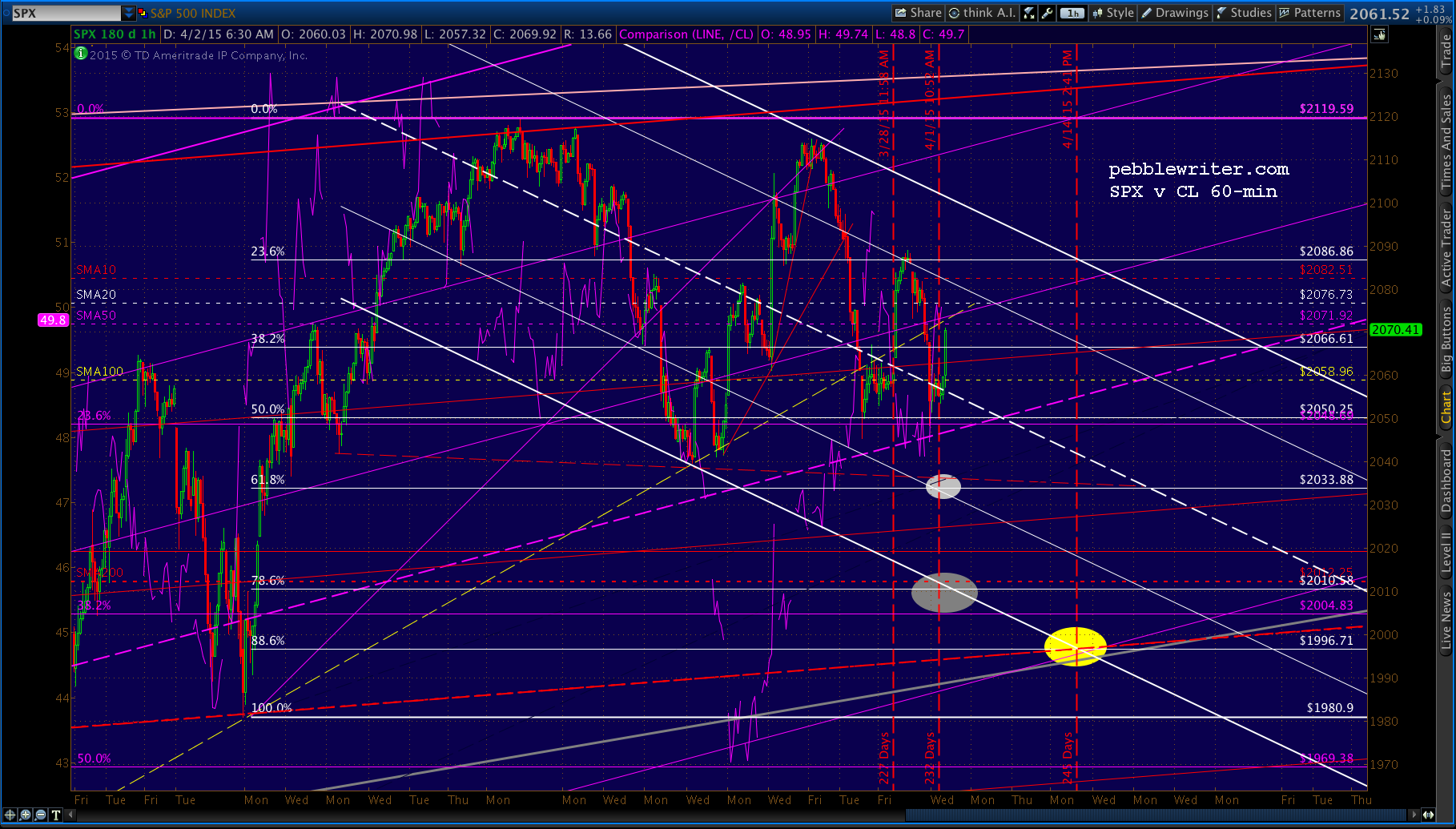The width and height of the screenshot is (1456, 829).
Task: Open the Drawings menu
Action: coord(1175,13)
